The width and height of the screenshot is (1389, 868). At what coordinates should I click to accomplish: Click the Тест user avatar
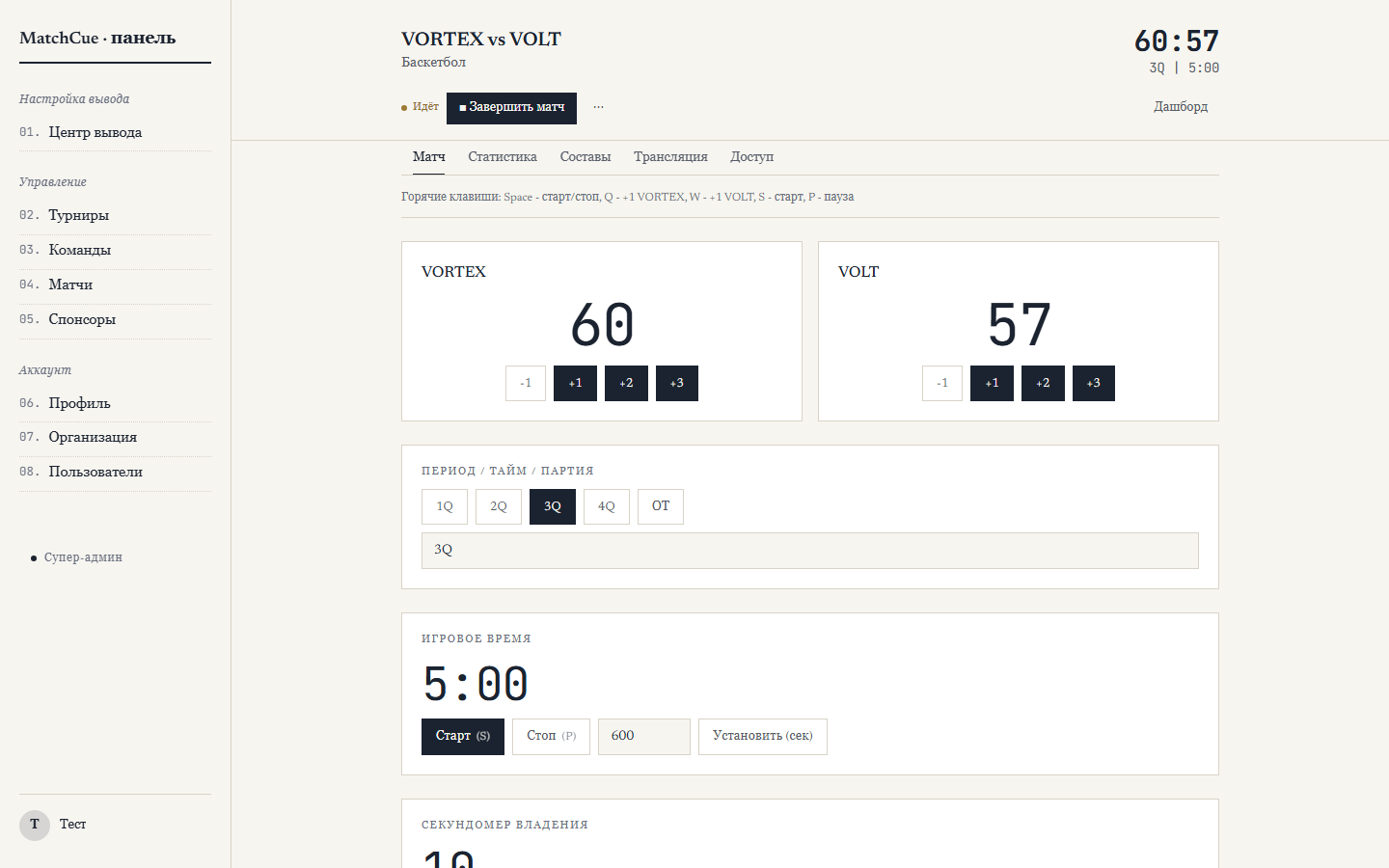[x=35, y=825]
